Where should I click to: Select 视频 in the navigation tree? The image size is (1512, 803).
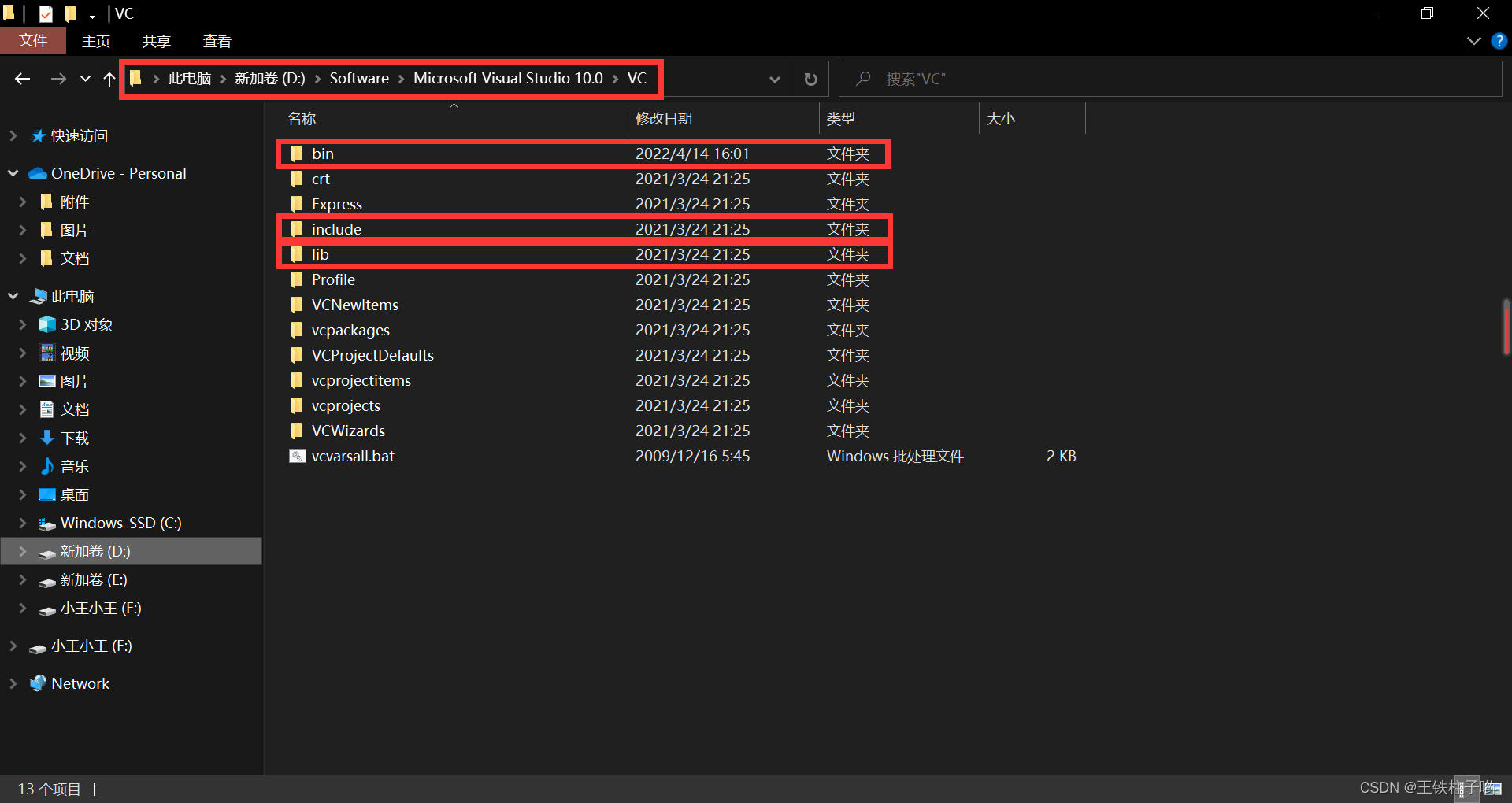pos(75,353)
